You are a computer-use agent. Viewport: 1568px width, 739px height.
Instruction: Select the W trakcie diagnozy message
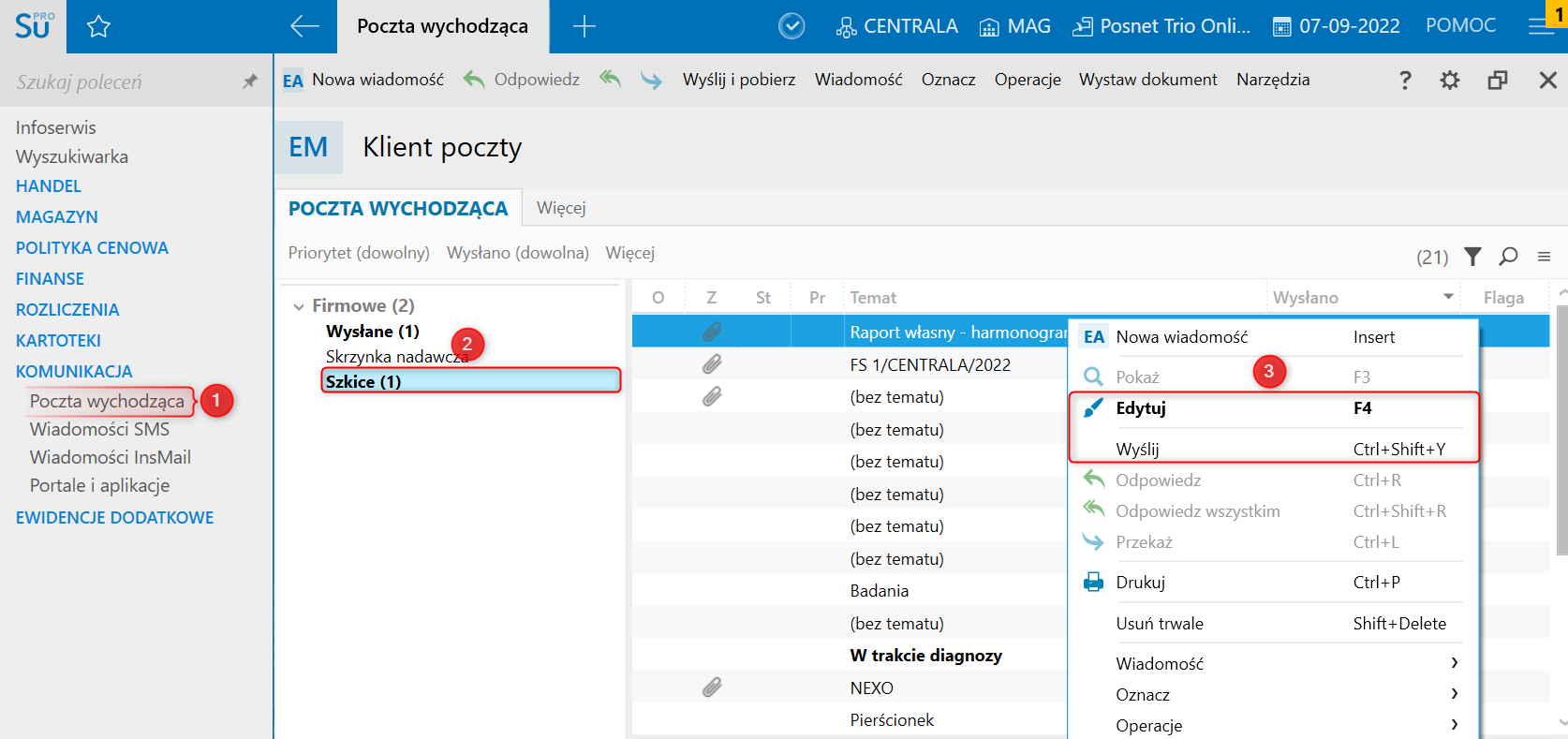(x=926, y=656)
